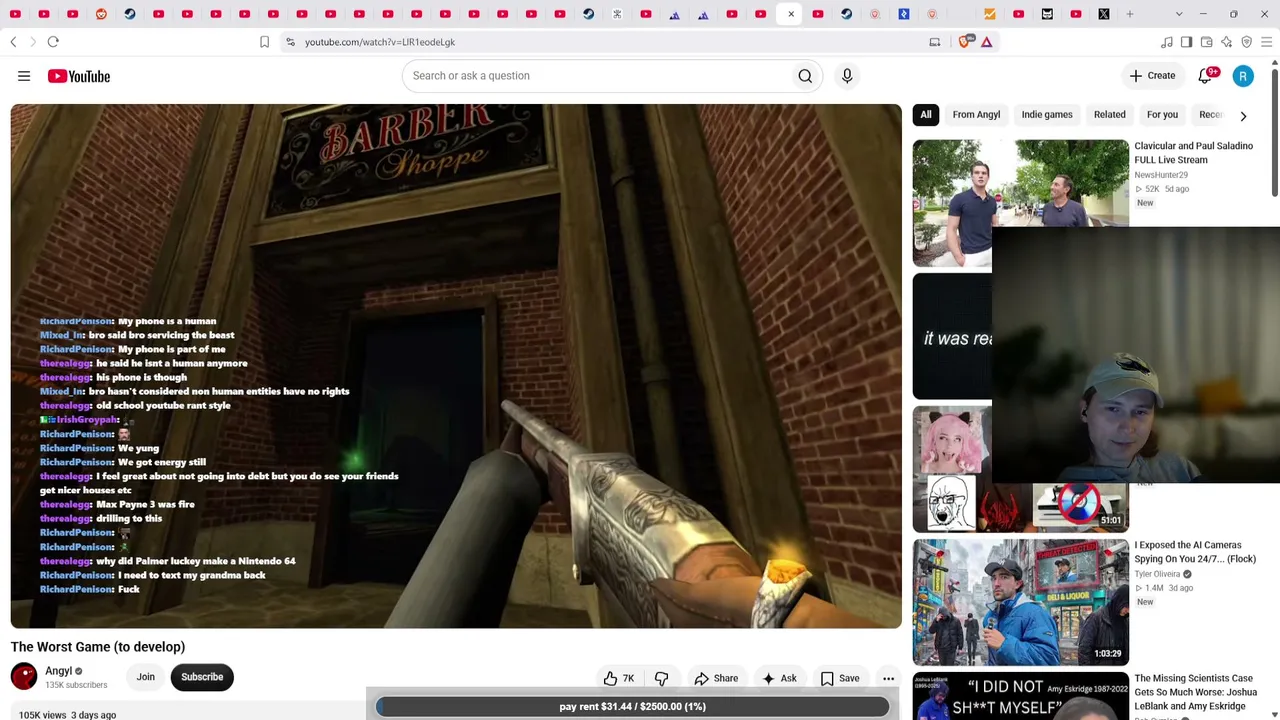The width and height of the screenshot is (1280, 720).
Task: Click the pay rent progress bar
Action: click(x=632, y=706)
